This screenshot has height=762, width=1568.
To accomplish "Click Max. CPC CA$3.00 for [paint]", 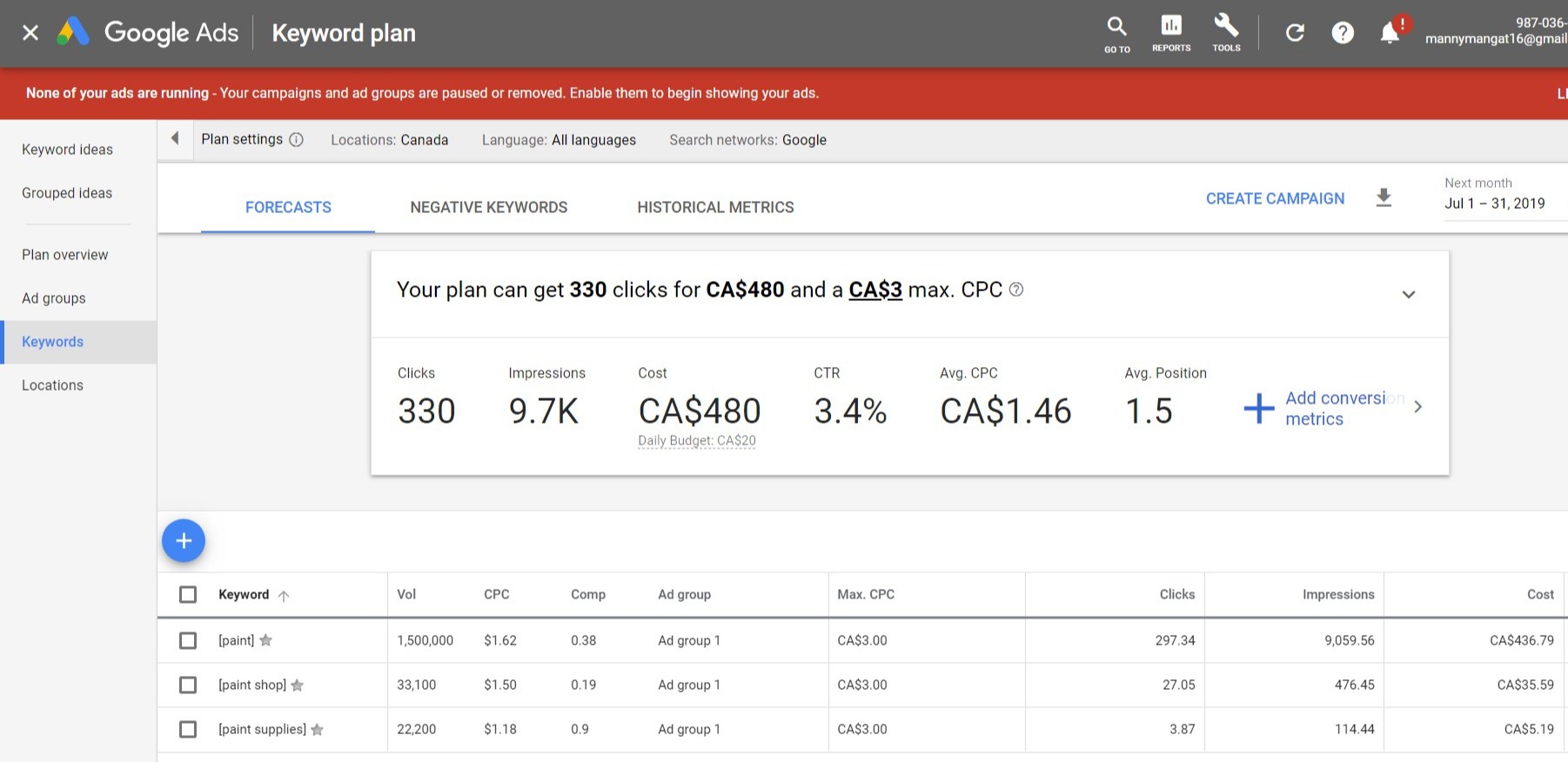I will point(862,640).
